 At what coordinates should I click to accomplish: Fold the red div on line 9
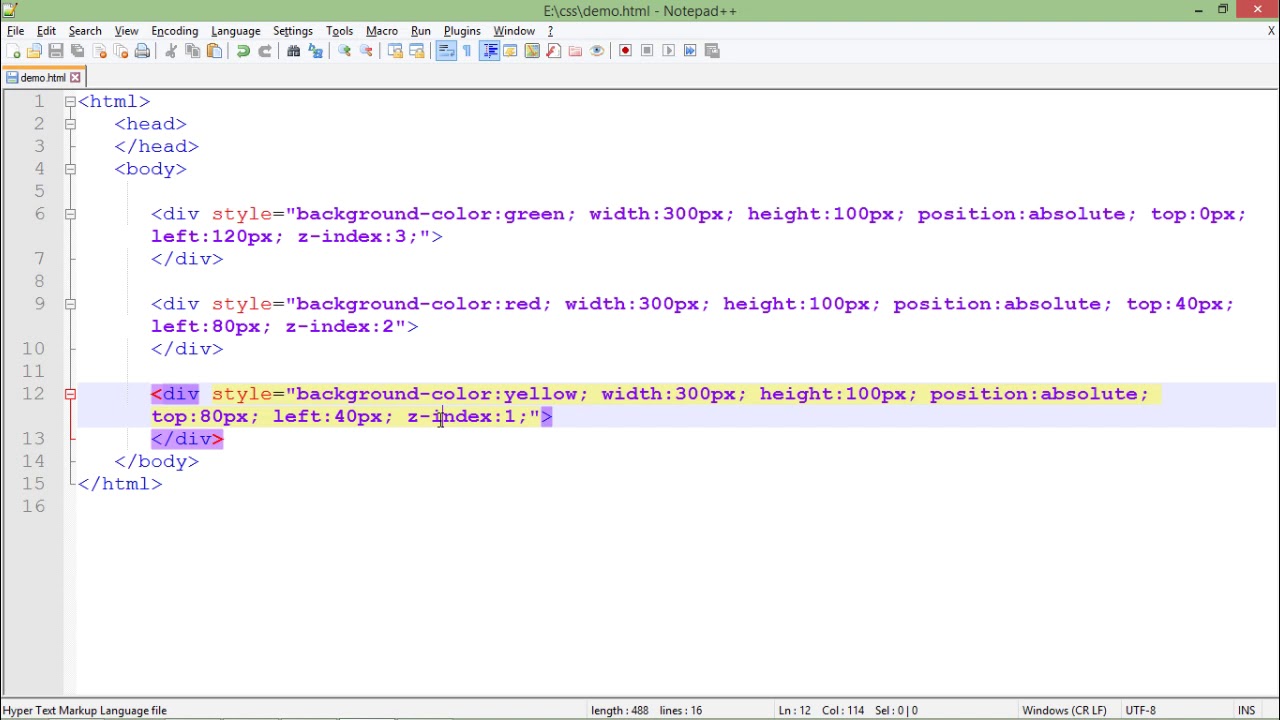[70, 304]
